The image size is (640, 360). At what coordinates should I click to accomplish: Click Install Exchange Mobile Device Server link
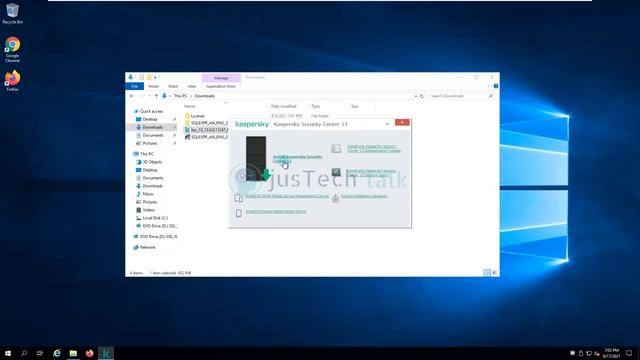tap(276, 211)
